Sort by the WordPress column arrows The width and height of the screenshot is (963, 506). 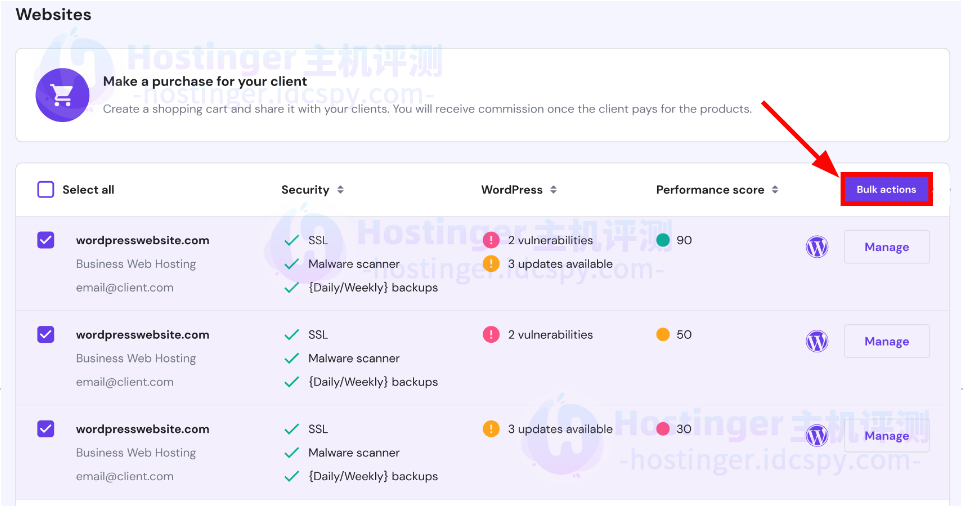coord(553,190)
